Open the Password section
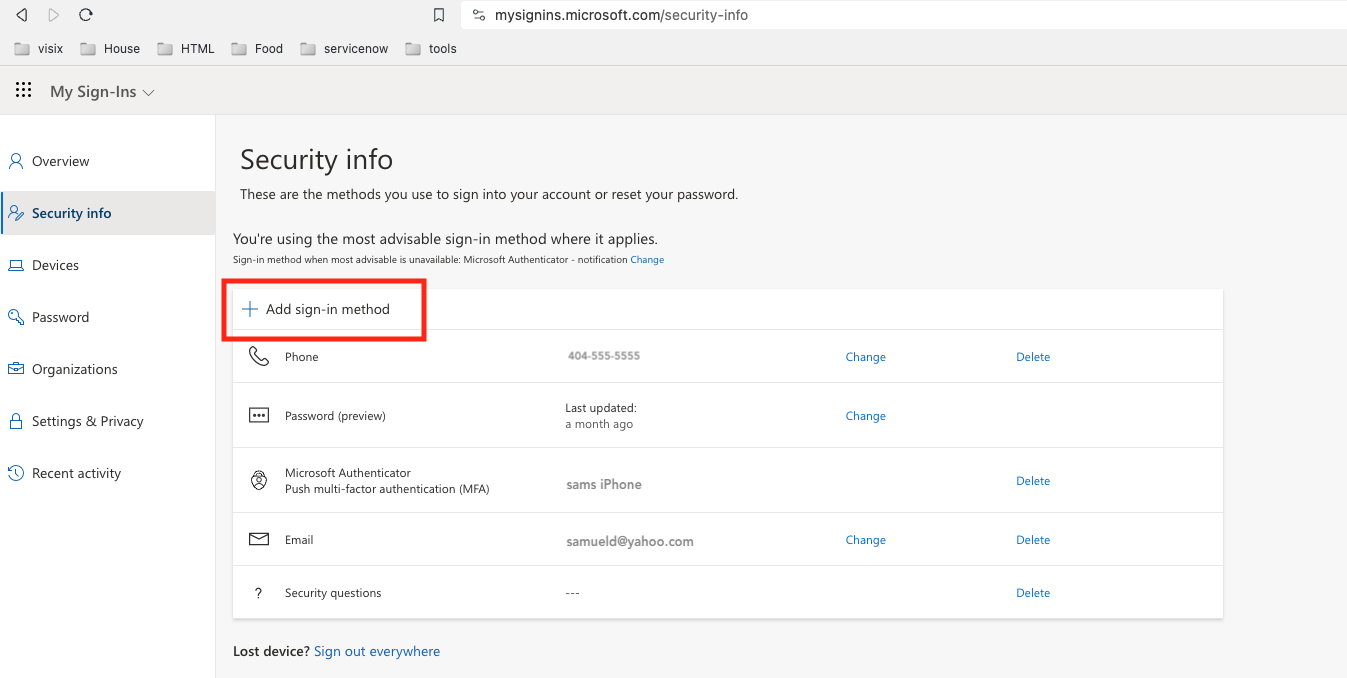Screen dimensions: 1347x678 click(107, 317)
